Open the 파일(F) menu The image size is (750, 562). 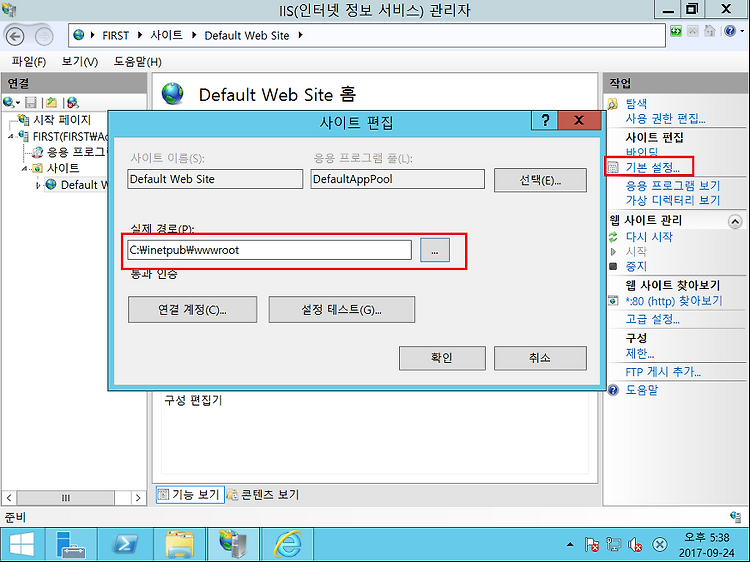click(x=29, y=62)
